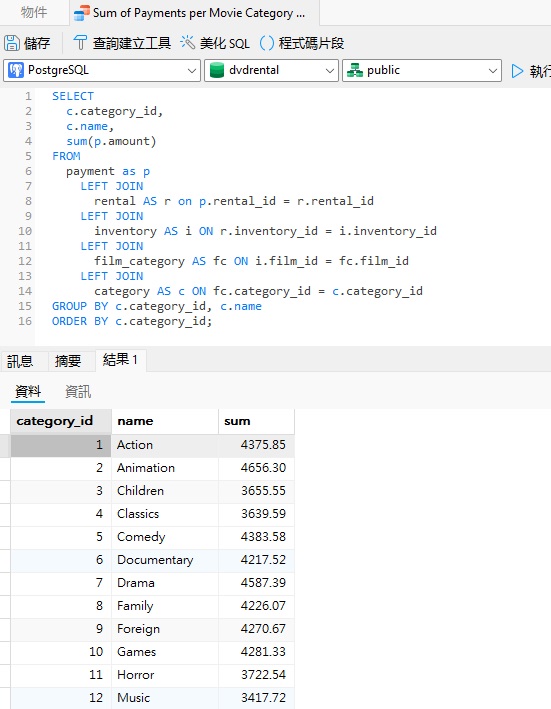
Task: Click the sum value 4226.07
Action: click(x=256, y=606)
